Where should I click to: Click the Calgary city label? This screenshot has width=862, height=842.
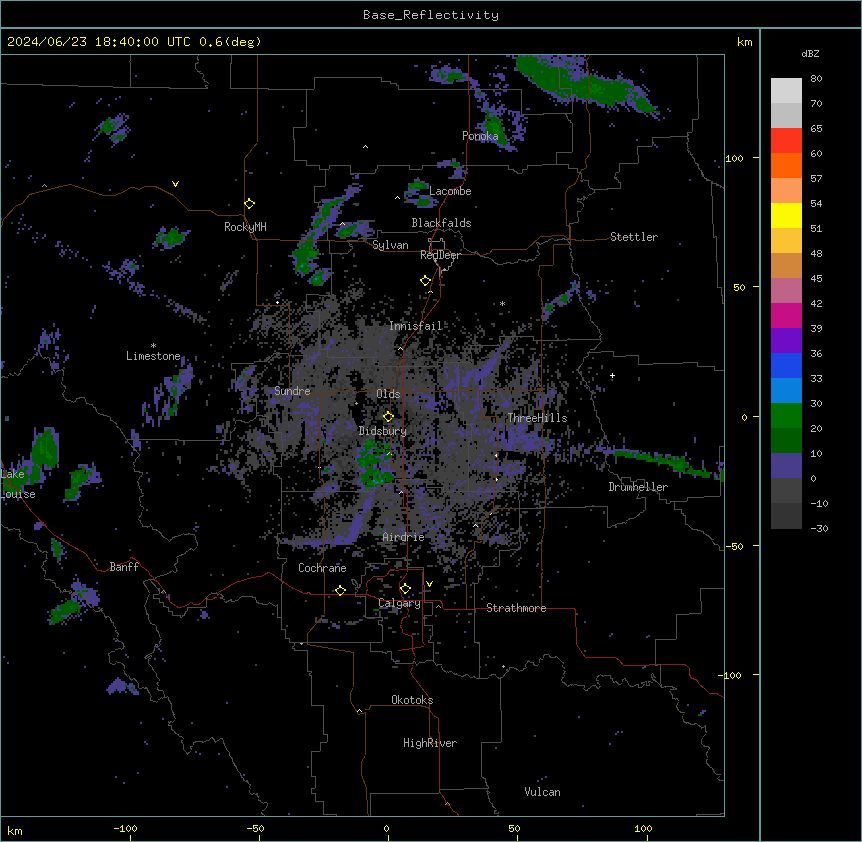coord(399,603)
